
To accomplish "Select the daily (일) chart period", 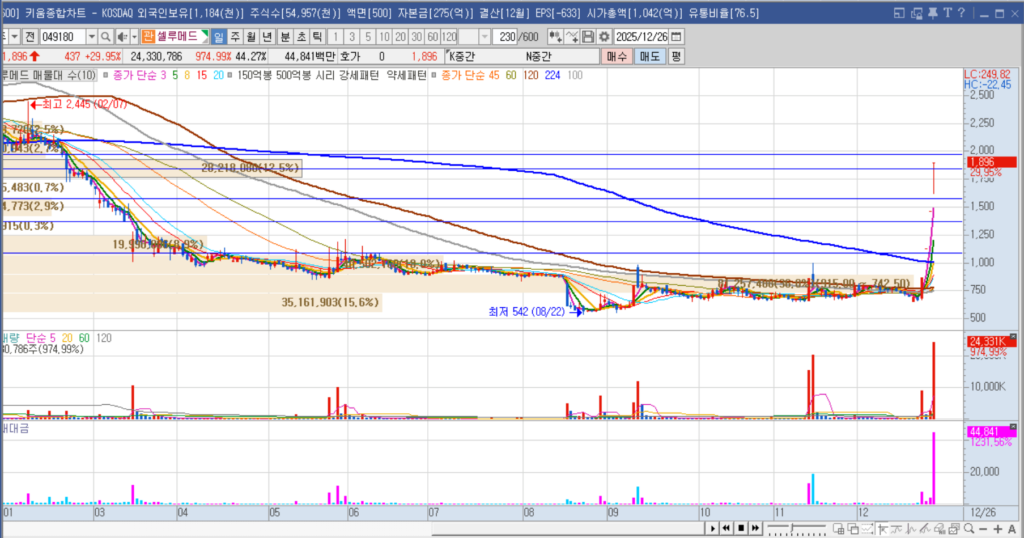I will 219,37.
